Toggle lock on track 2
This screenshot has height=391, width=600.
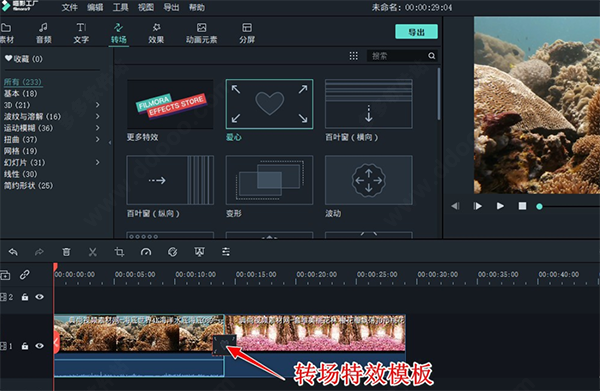[x=25, y=297]
